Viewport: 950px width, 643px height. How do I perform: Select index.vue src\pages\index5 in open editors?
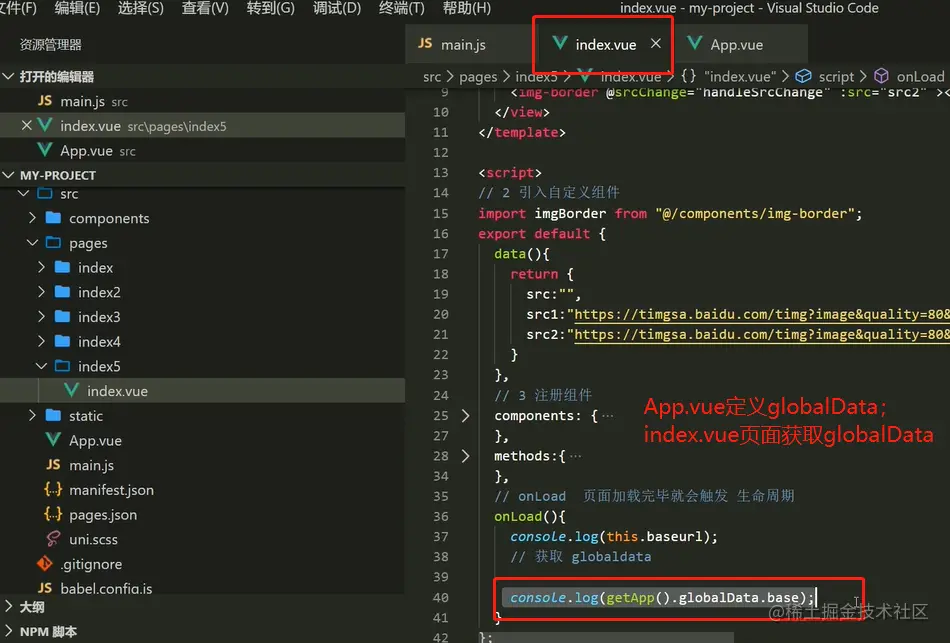click(202, 125)
